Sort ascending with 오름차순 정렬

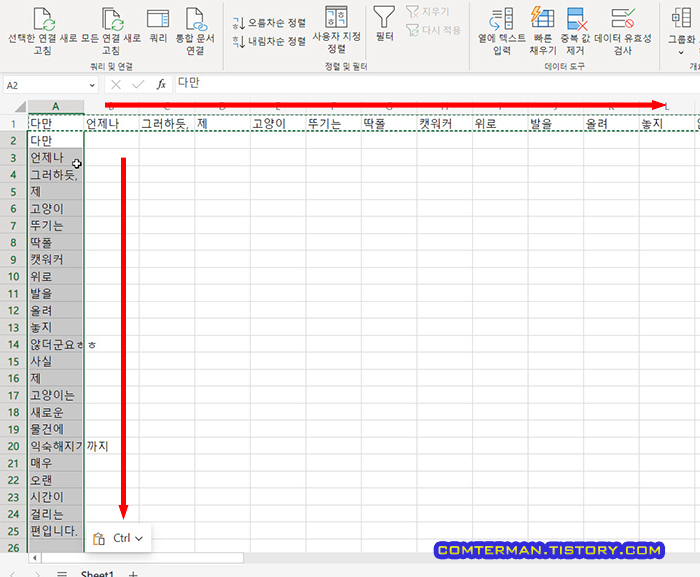pos(269,22)
